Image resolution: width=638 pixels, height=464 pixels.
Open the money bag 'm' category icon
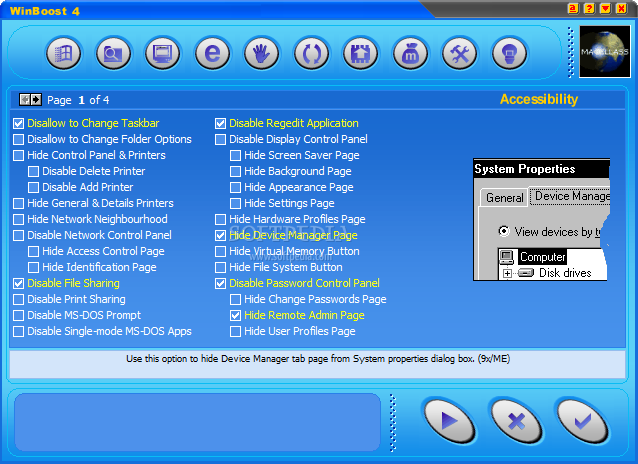tap(410, 53)
